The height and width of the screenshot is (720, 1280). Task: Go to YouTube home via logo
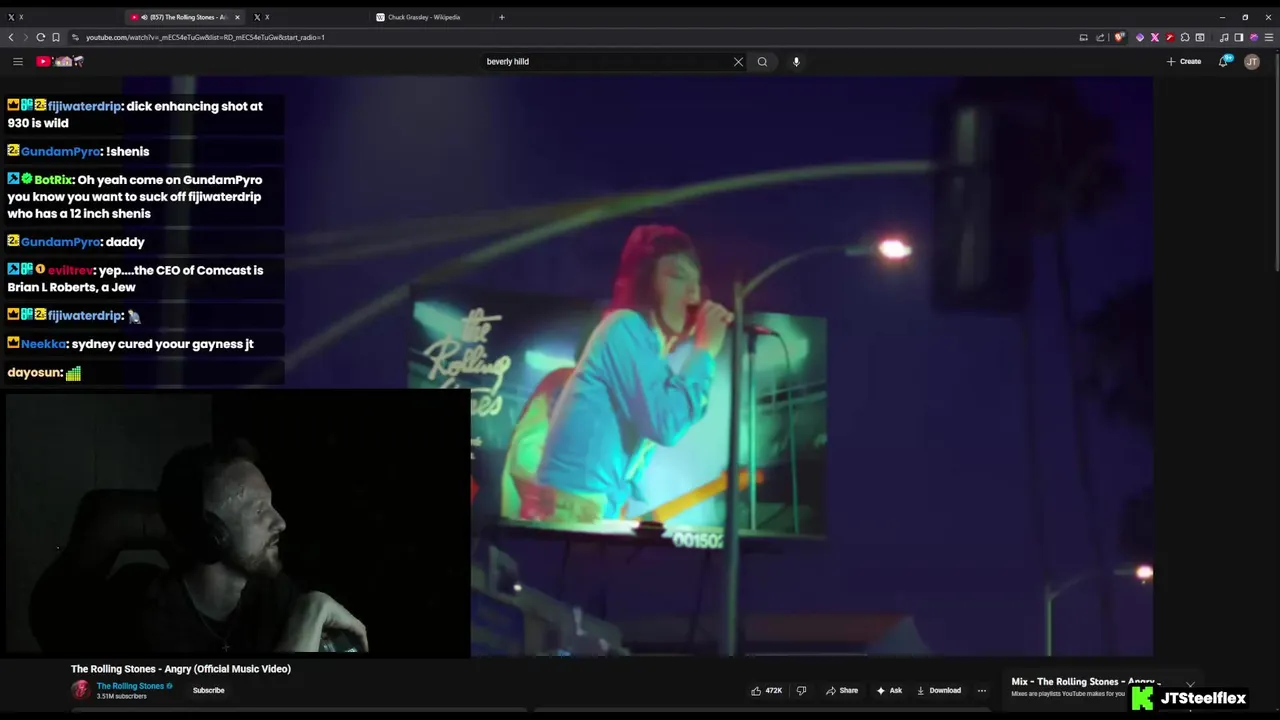coord(60,61)
